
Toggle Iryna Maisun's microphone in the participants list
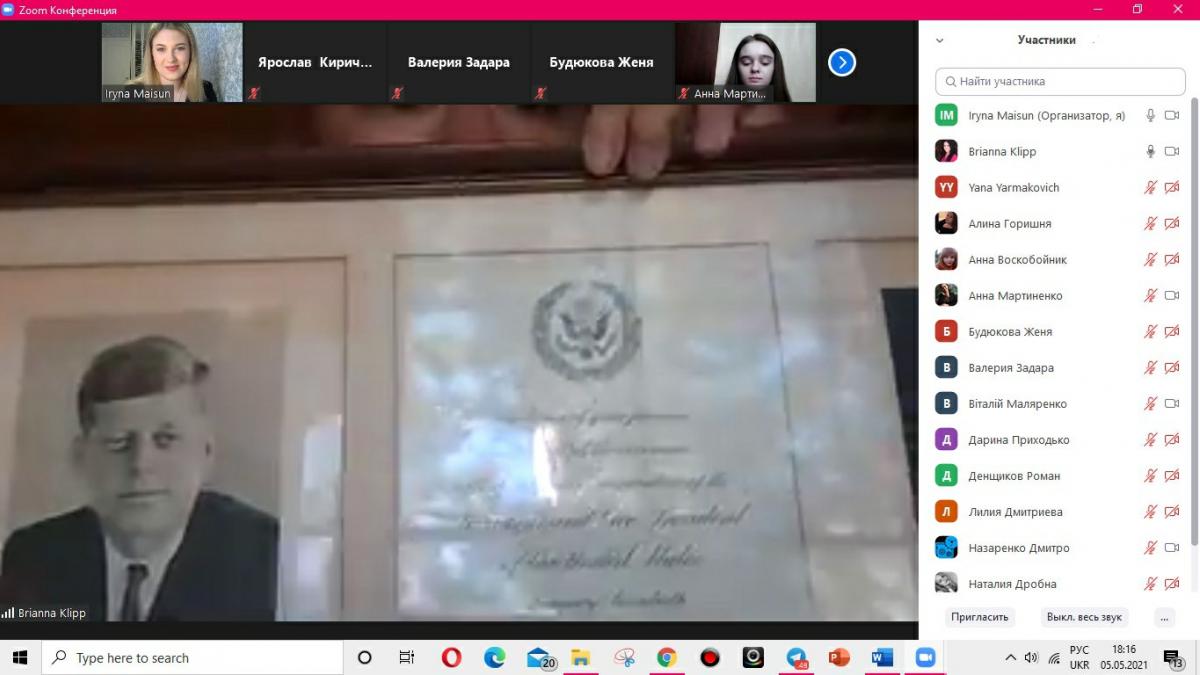click(1151, 116)
